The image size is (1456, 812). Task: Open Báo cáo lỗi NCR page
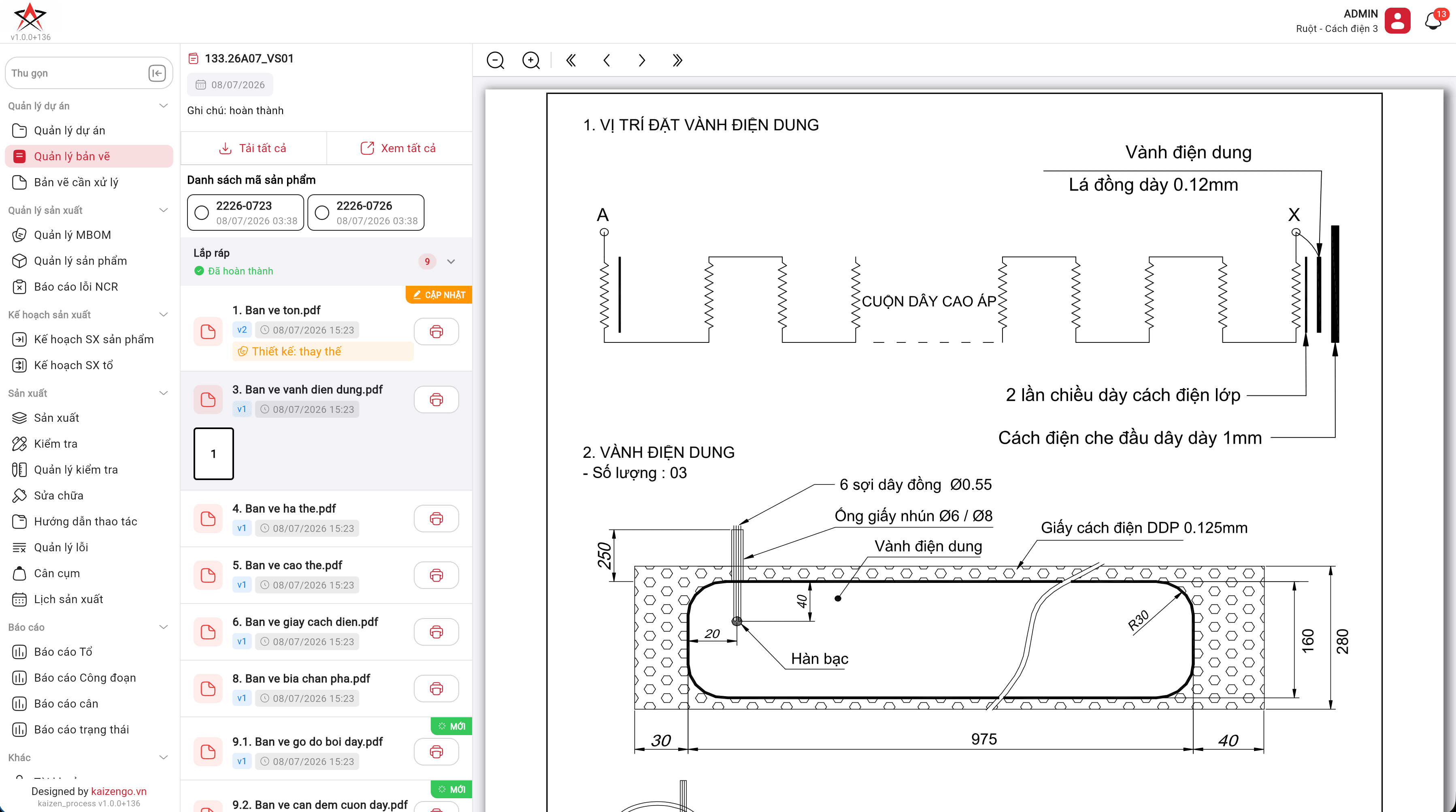89,287
